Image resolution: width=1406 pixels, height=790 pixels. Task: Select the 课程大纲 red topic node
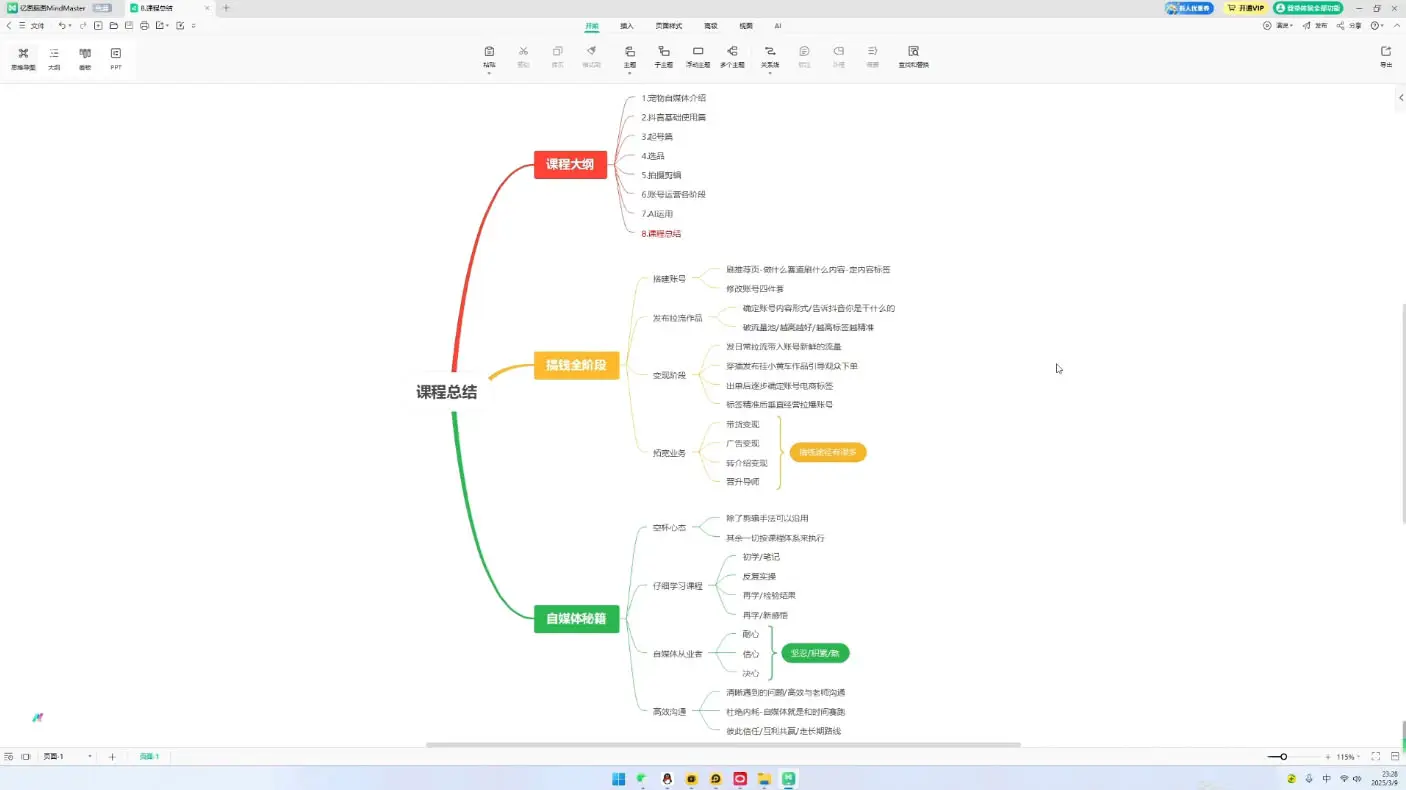570,164
